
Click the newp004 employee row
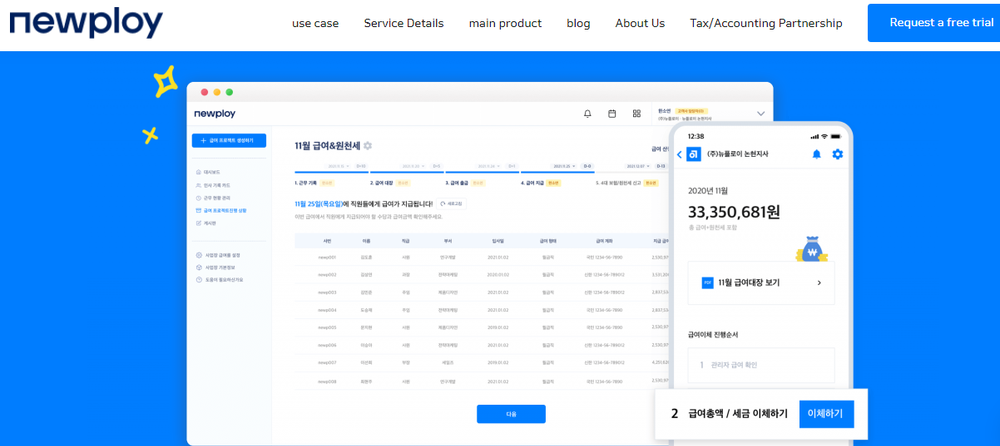click(x=482, y=310)
